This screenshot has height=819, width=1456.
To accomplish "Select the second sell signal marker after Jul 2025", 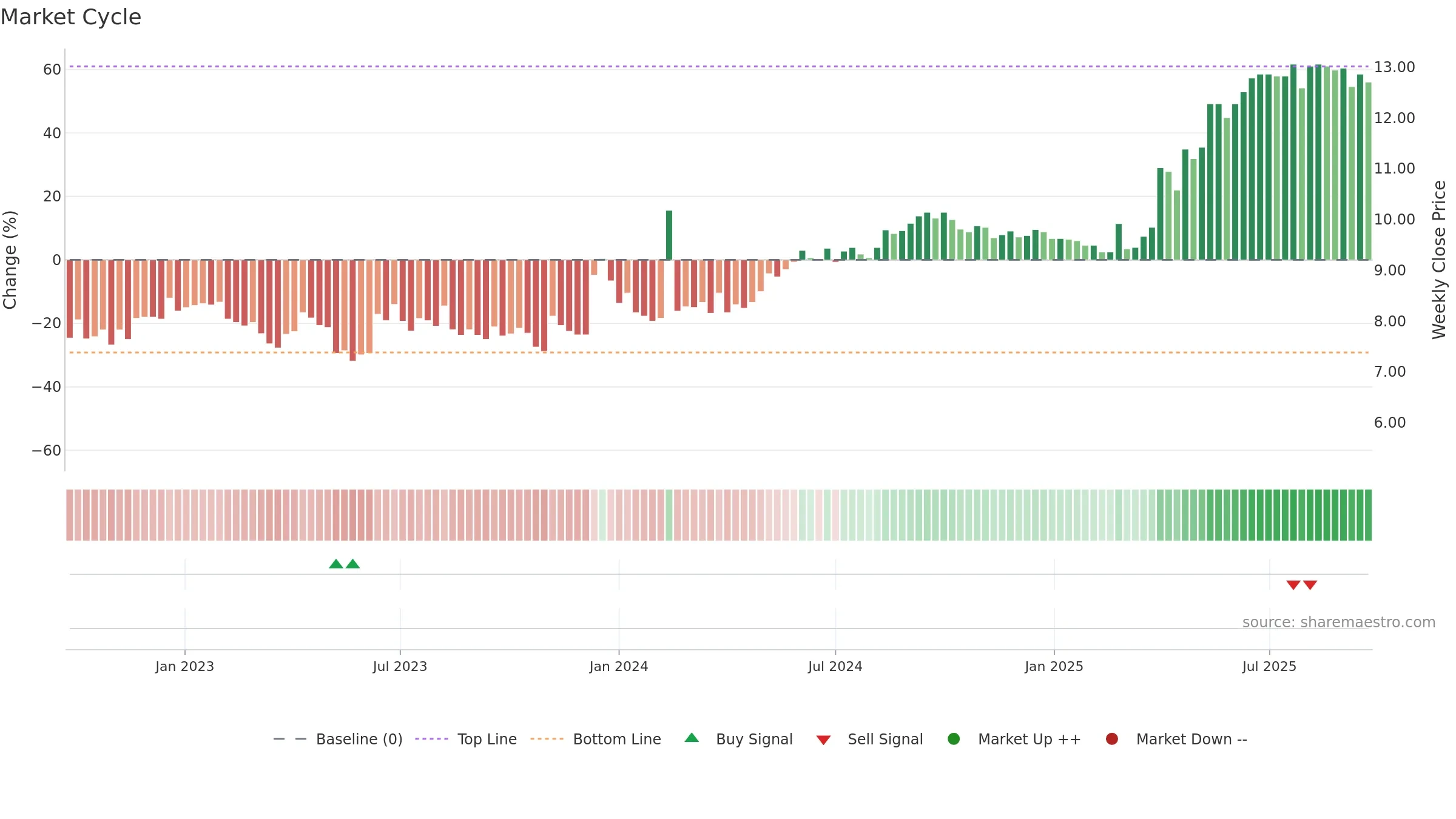I will point(1310,585).
